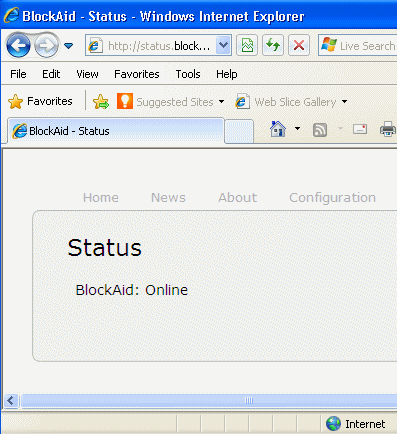The image size is (397, 434).
Task: Open the Favorites menu in menu bar
Action: point(137,74)
